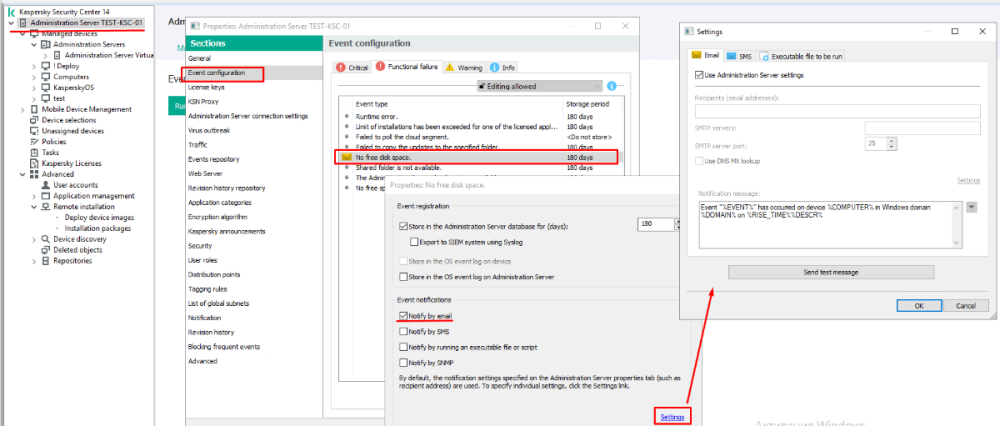Click the Repositories icon
1000x426 pixels.
coord(45,261)
